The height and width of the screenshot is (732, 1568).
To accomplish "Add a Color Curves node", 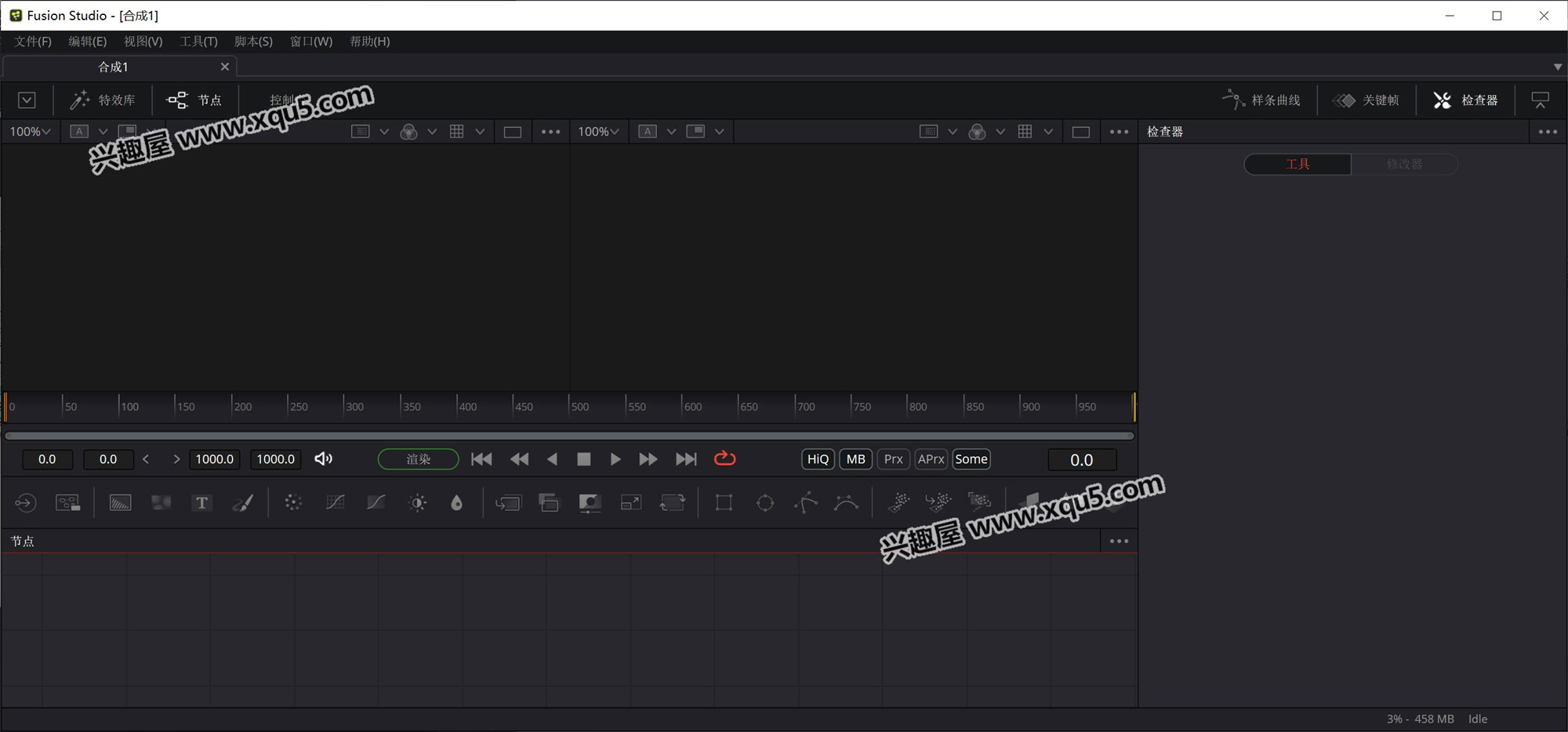I will coord(335,503).
